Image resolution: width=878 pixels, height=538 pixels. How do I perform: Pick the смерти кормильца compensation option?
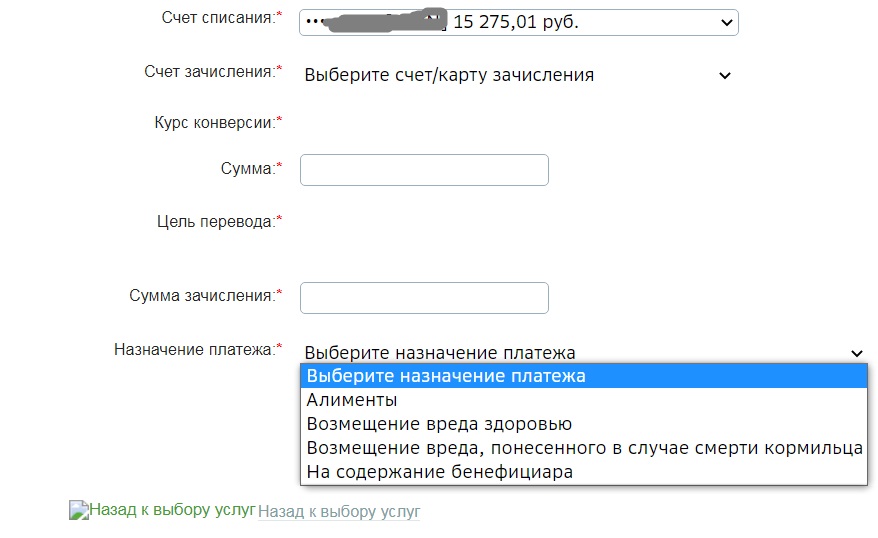[584, 448]
